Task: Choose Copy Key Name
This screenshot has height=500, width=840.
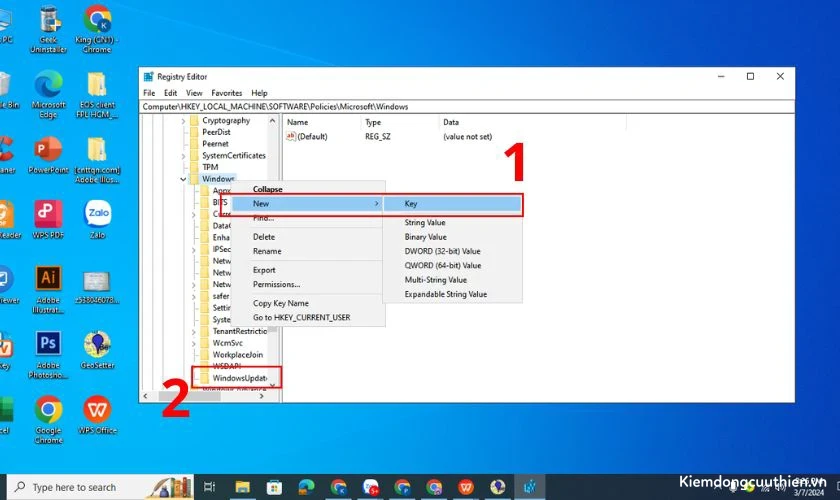Action: (x=308, y=303)
